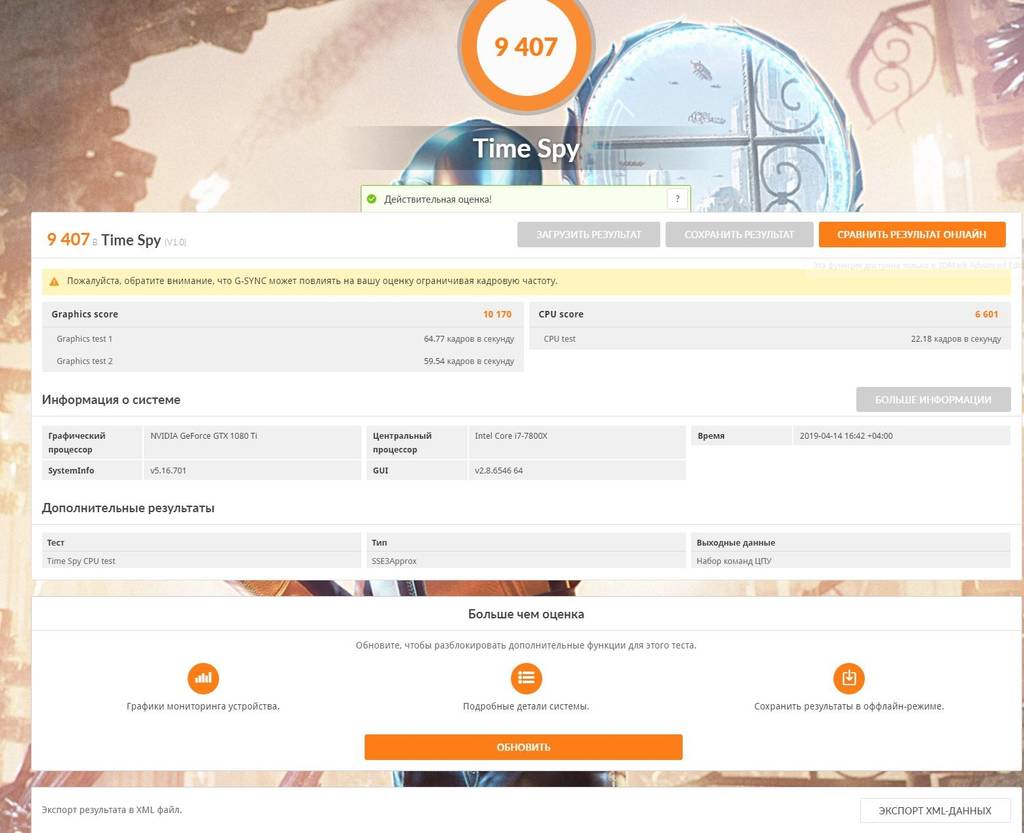1024x833 pixels.
Task: Click SystemInfo version v5.16.701
Action: click(168, 470)
